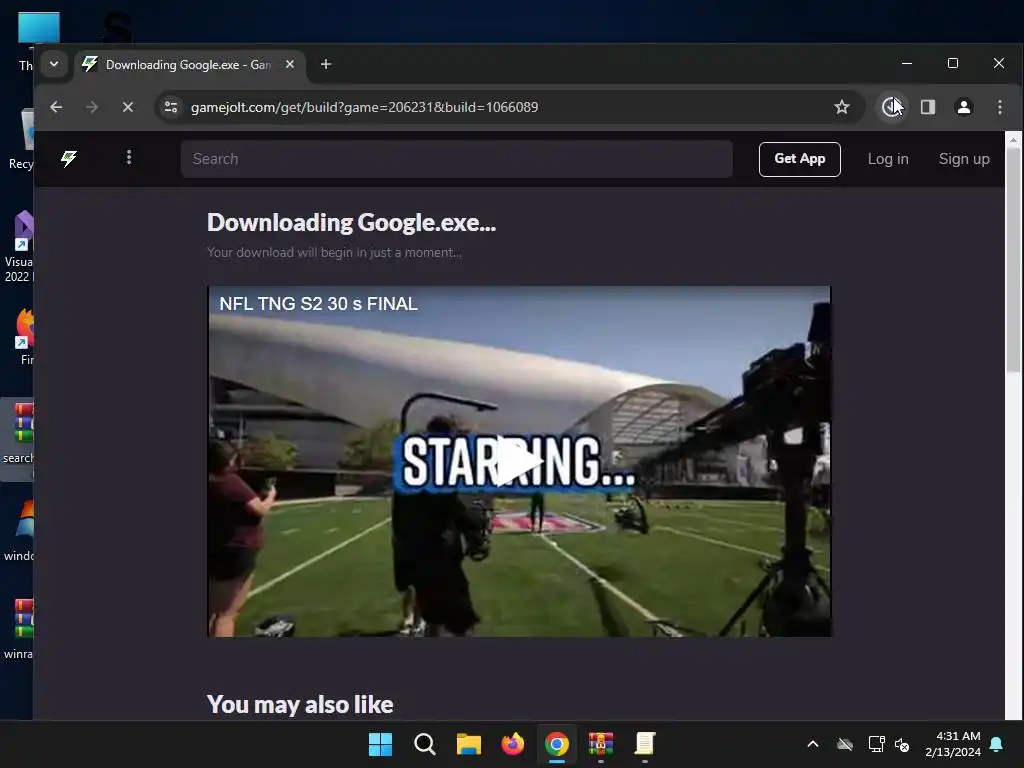Click the page vertical scrollbar thumb
This screenshot has height=768, width=1024.
tap(1014, 260)
